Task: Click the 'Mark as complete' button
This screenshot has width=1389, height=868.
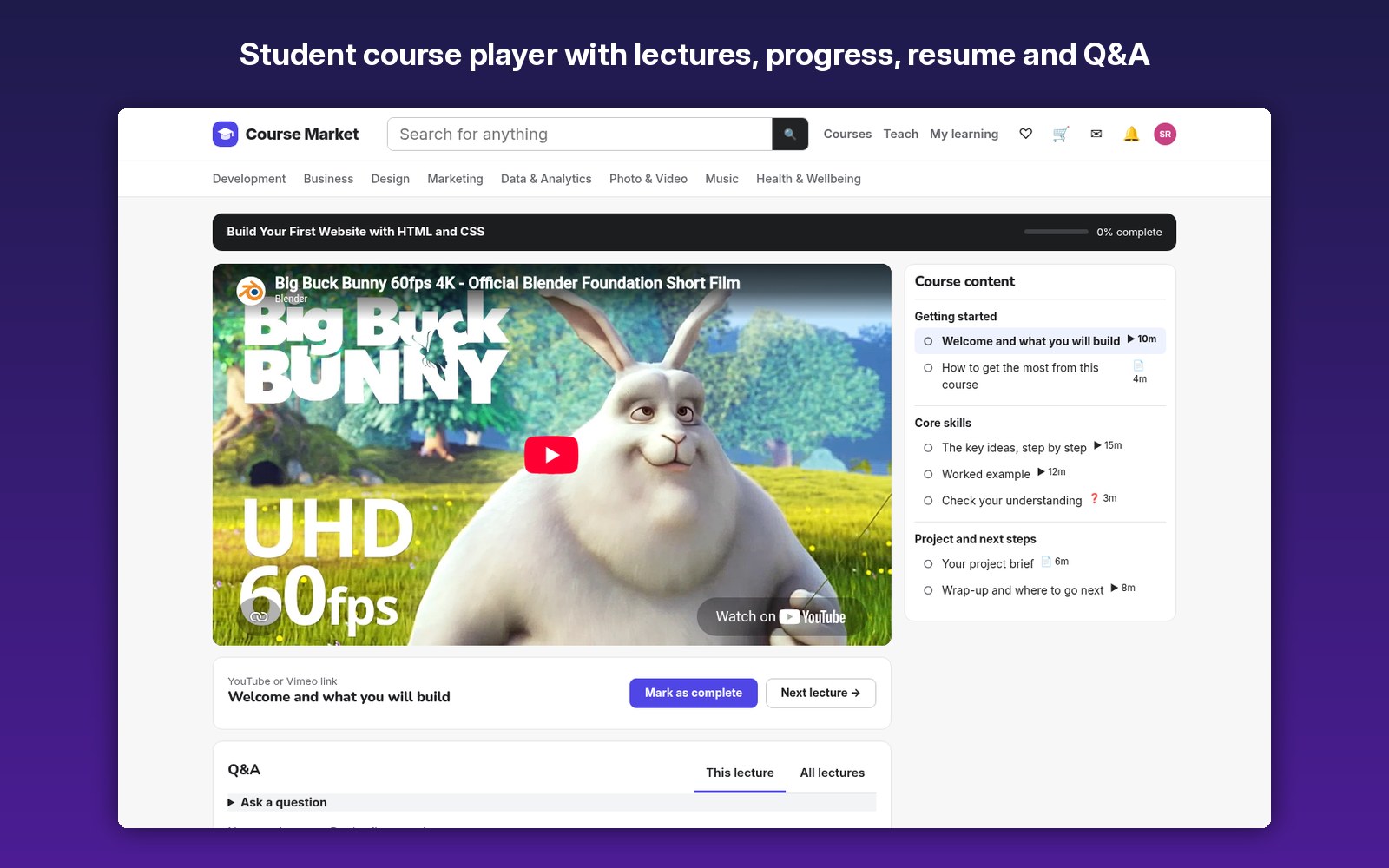Action: (x=694, y=693)
